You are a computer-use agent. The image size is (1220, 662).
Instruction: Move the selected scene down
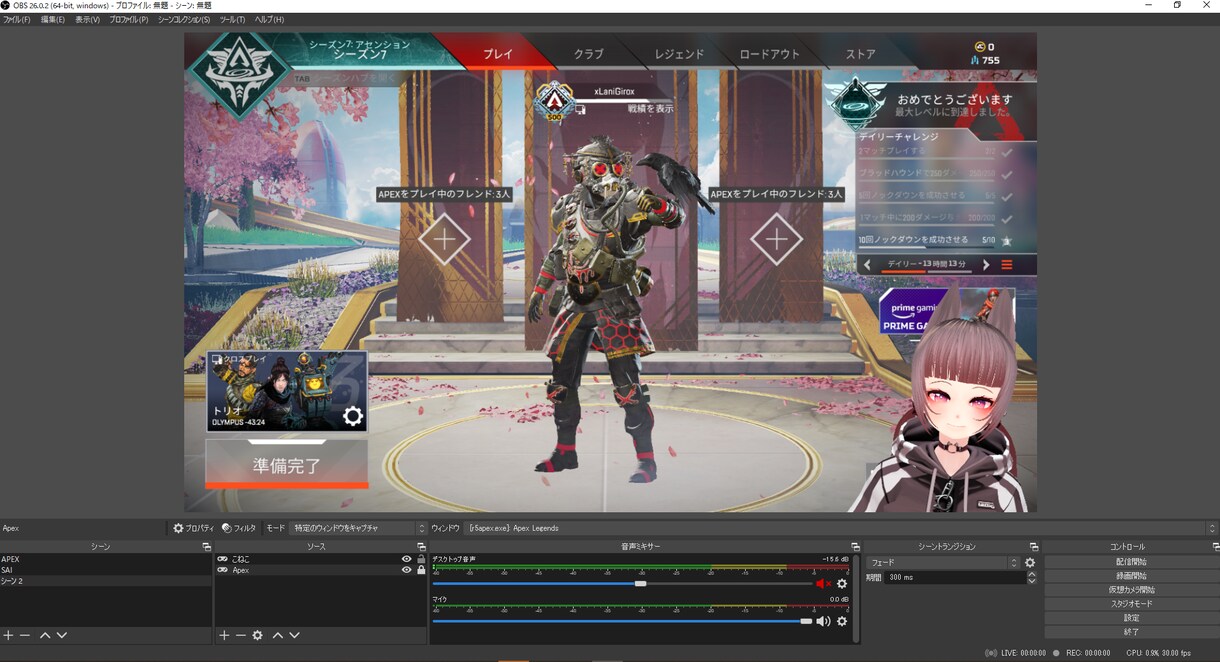[62, 635]
